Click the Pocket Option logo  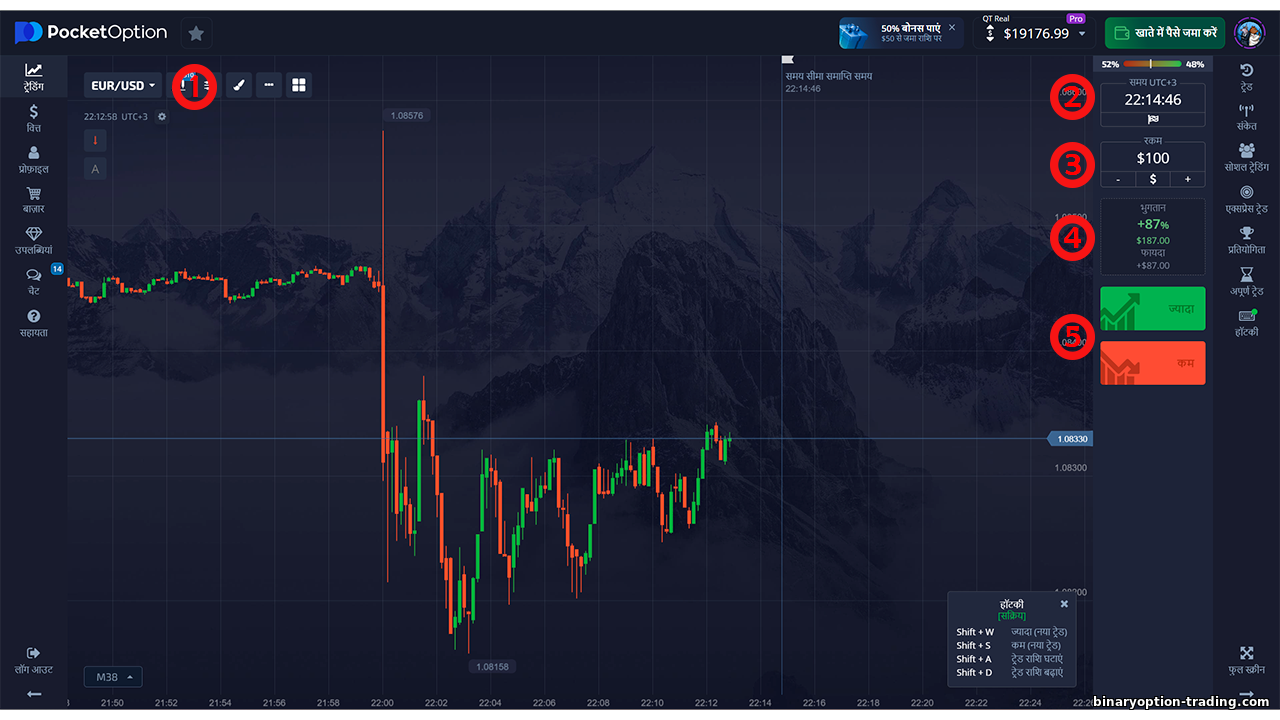(91, 33)
